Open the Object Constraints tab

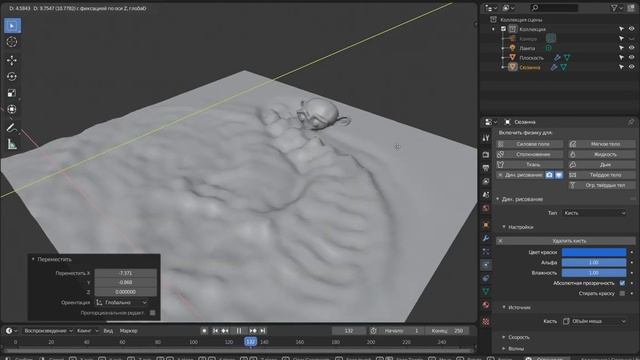pos(486,278)
